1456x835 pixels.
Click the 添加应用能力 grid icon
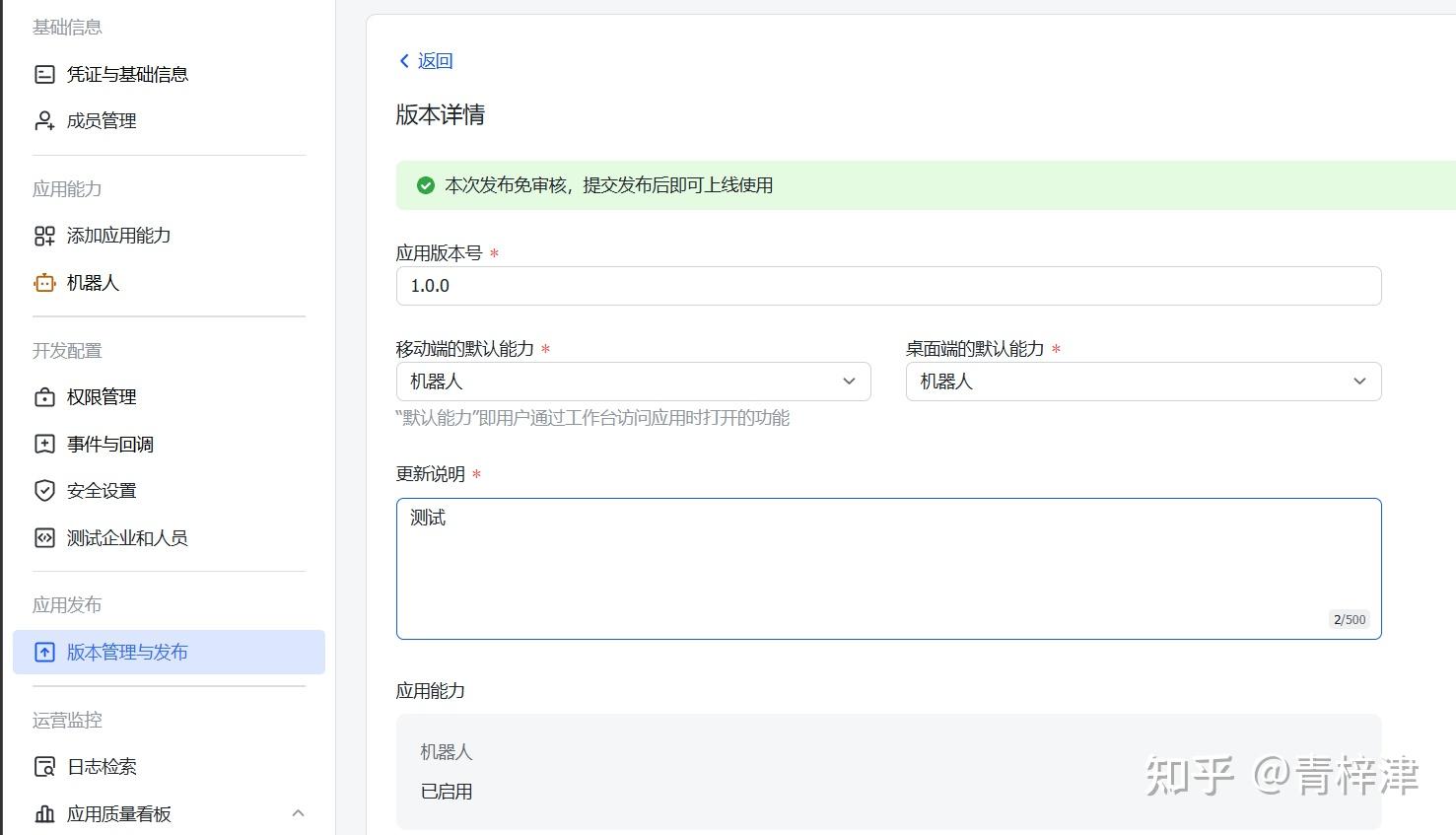[44, 236]
